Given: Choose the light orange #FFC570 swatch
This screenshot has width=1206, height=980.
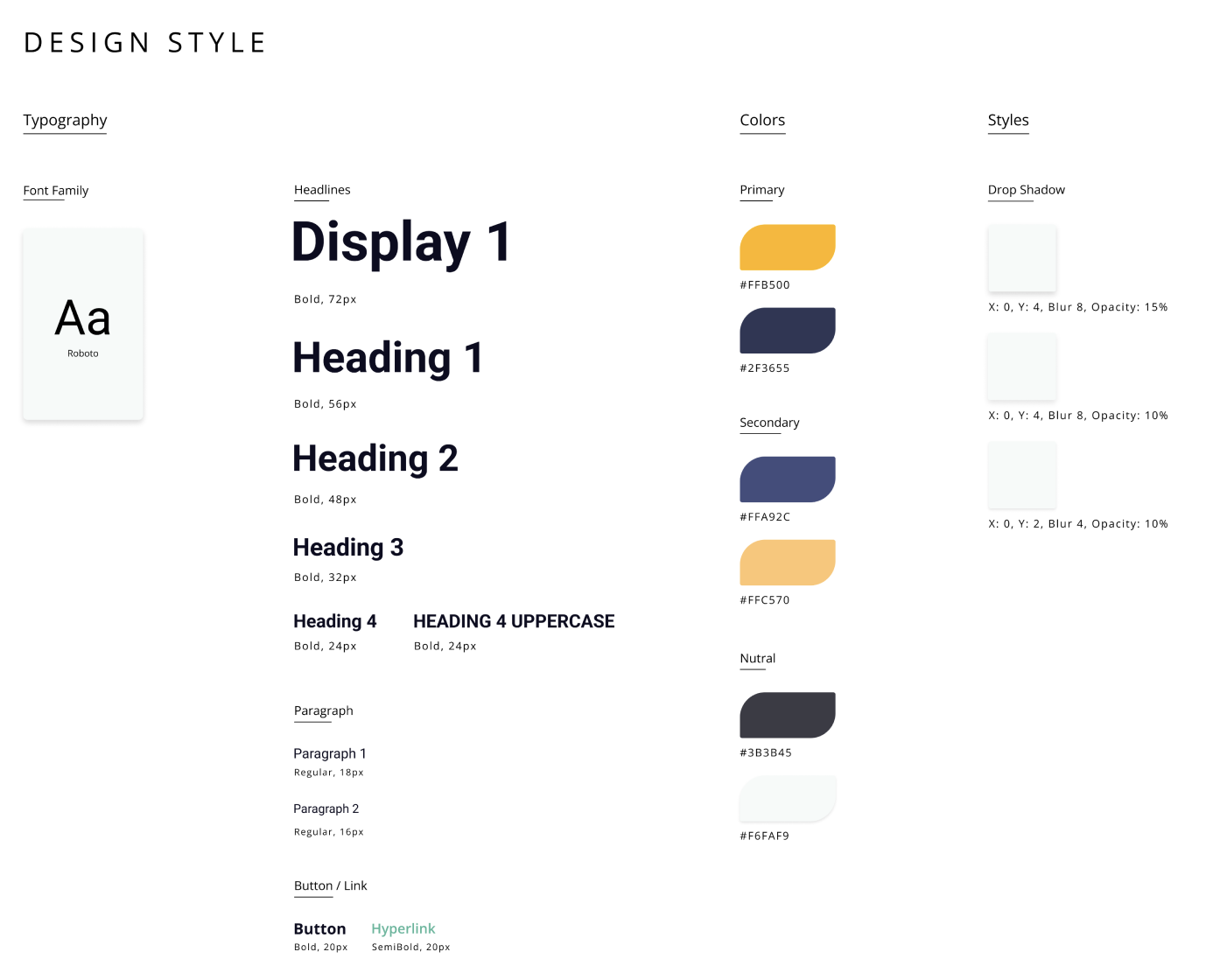Looking at the screenshot, I should [x=788, y=563].
